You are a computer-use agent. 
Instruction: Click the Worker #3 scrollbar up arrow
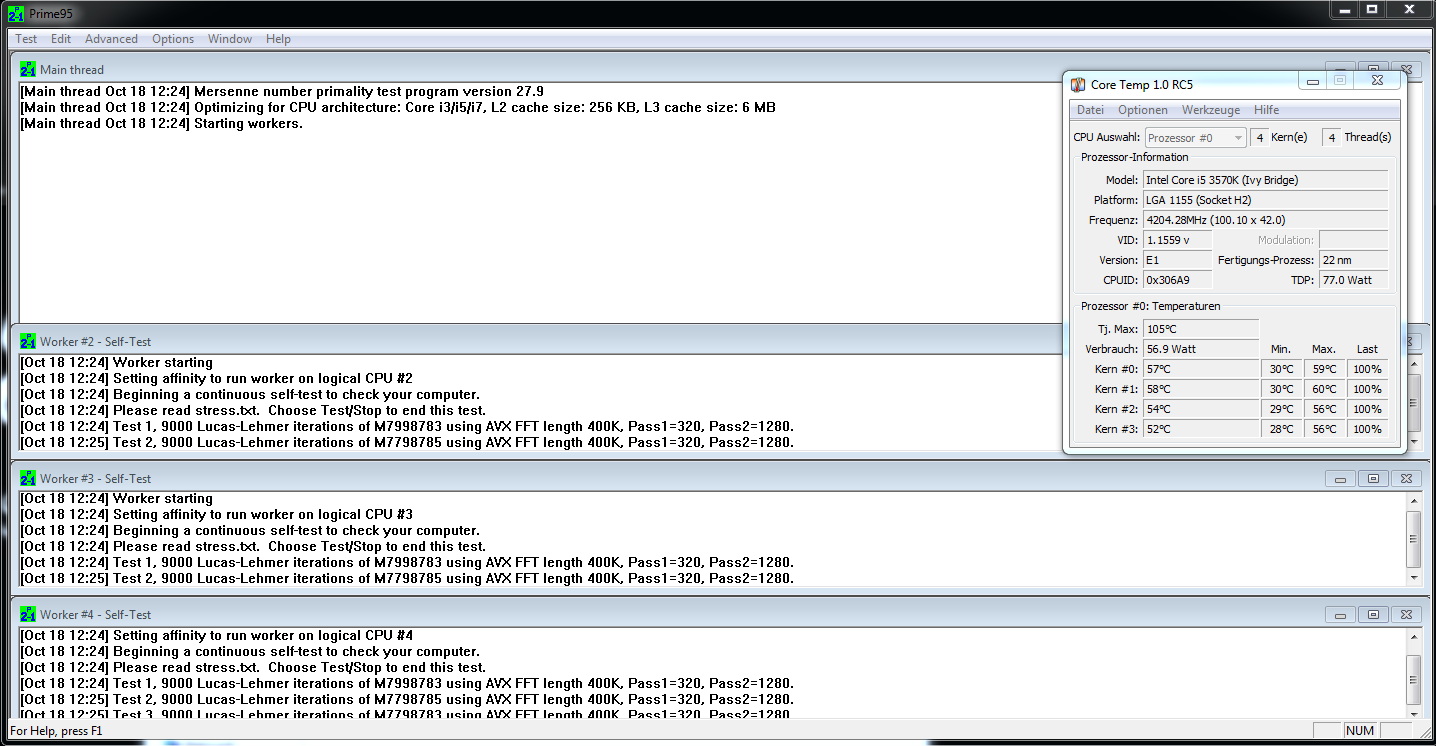(x=1413, y=500)
